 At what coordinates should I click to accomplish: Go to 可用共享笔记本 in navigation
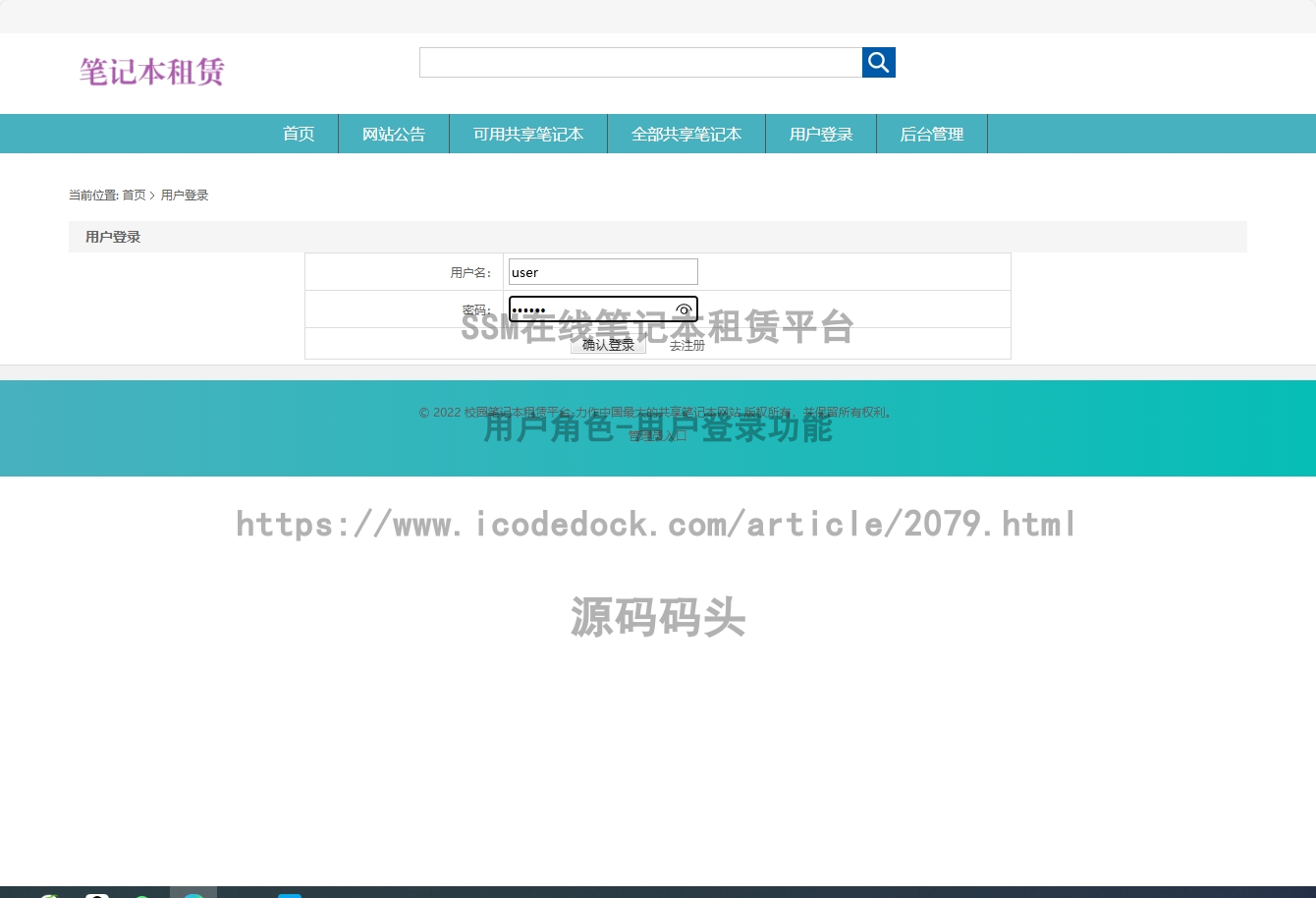pos(528,134)
